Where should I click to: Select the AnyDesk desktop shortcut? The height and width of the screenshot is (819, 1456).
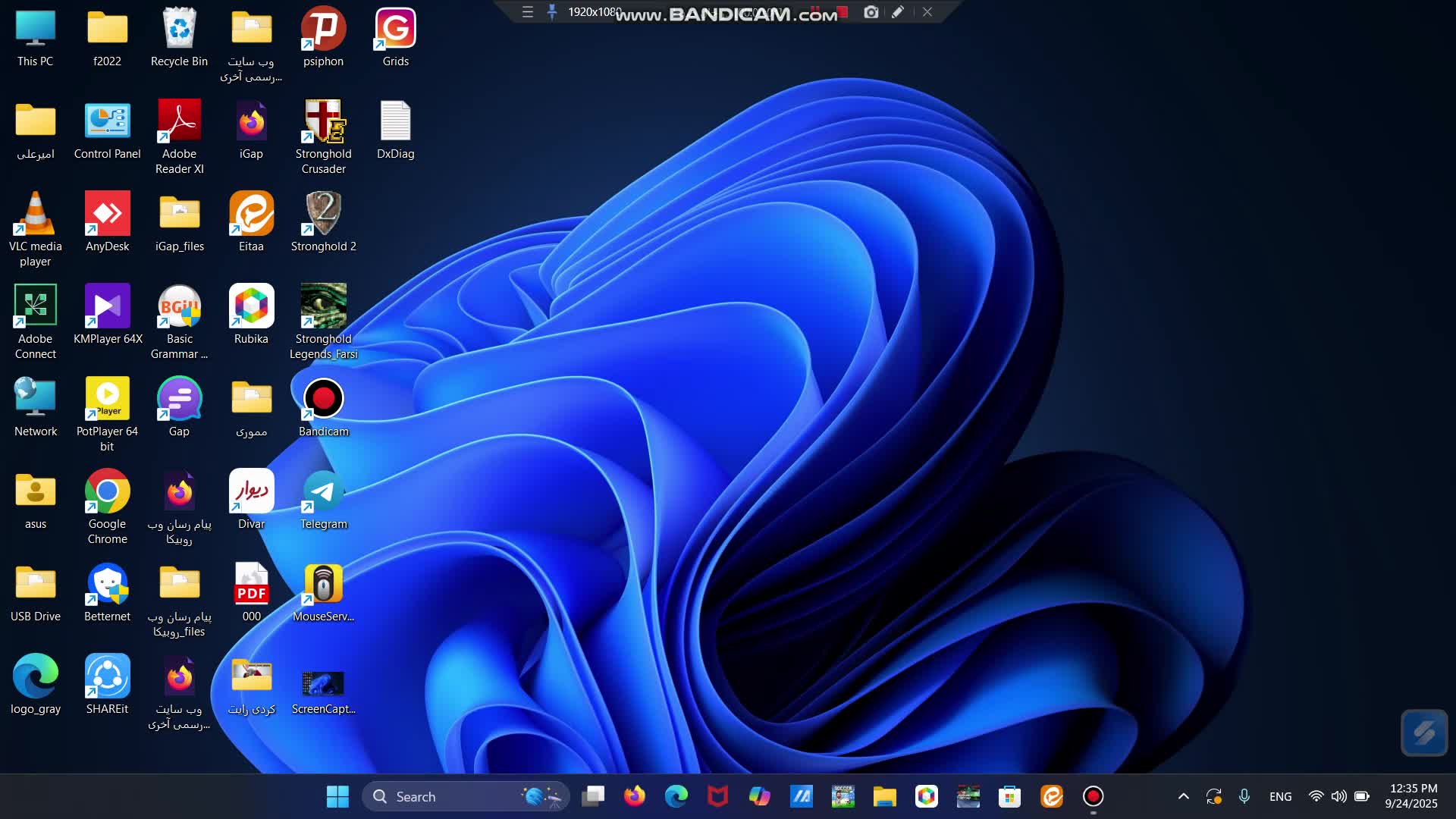pos(107,222)
